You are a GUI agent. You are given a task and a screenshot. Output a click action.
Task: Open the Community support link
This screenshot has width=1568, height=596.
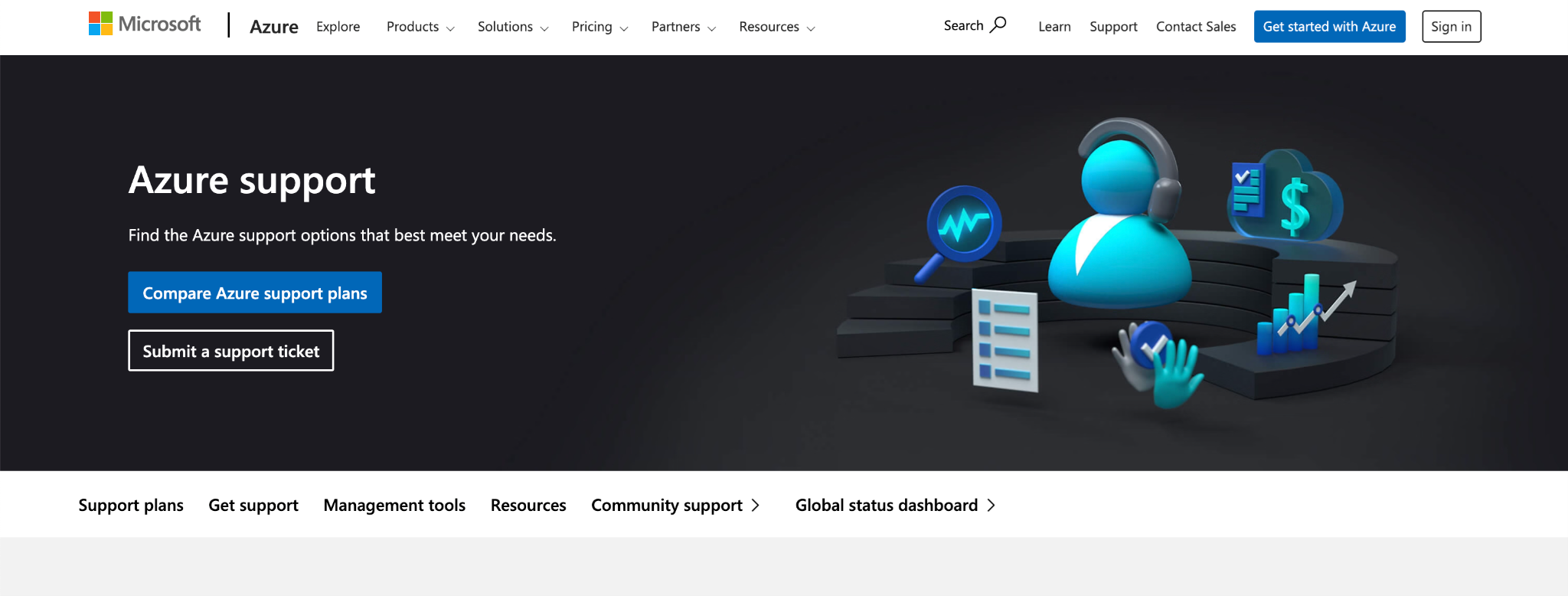click(675, 505)
